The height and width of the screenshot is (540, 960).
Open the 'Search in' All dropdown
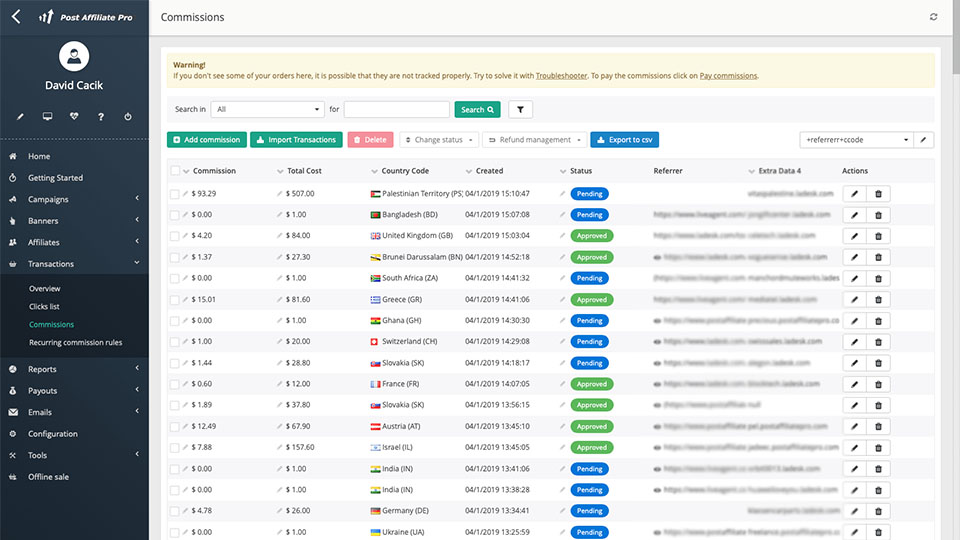[267, 110]
